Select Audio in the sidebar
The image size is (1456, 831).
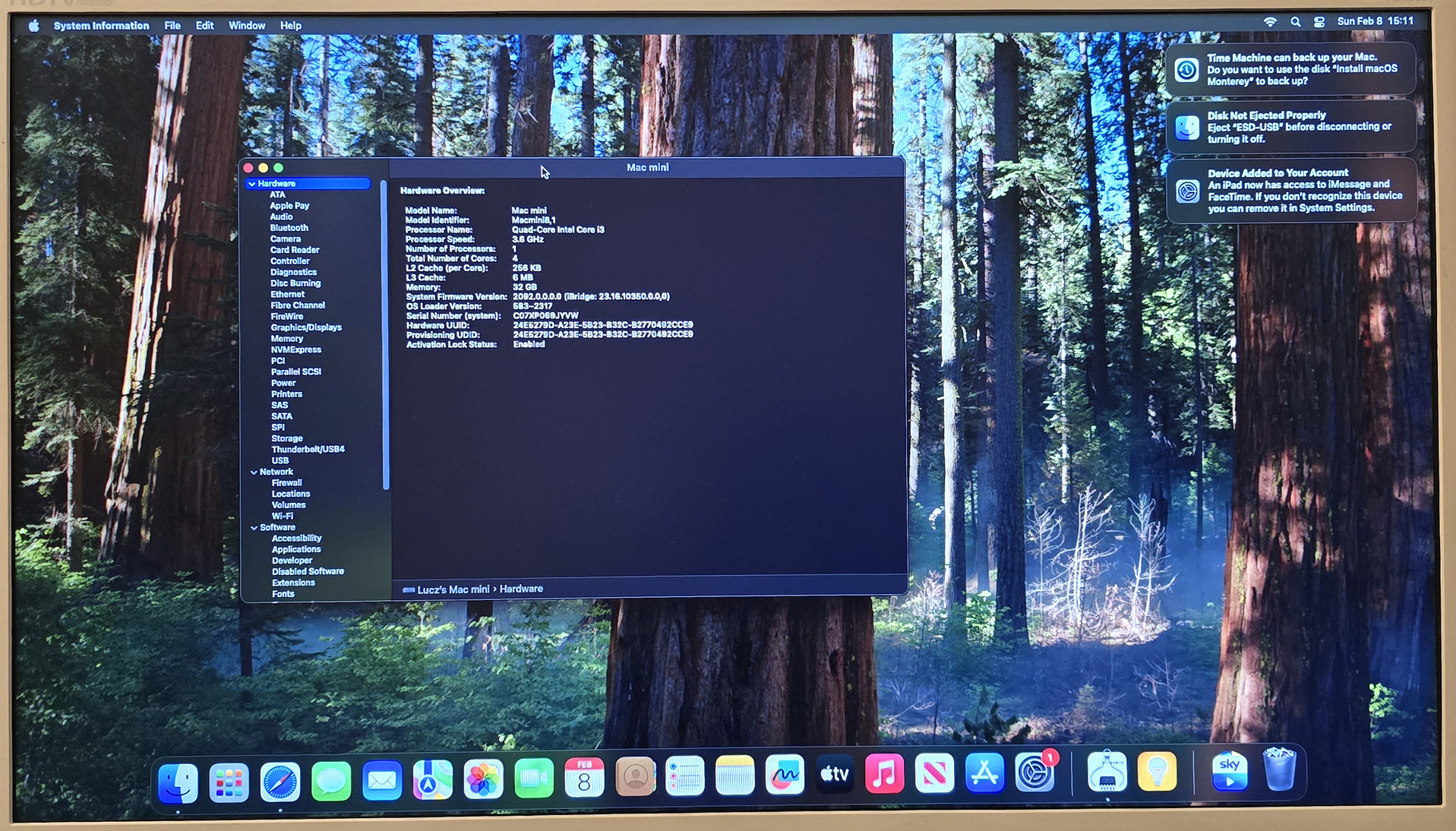[281, 216]
